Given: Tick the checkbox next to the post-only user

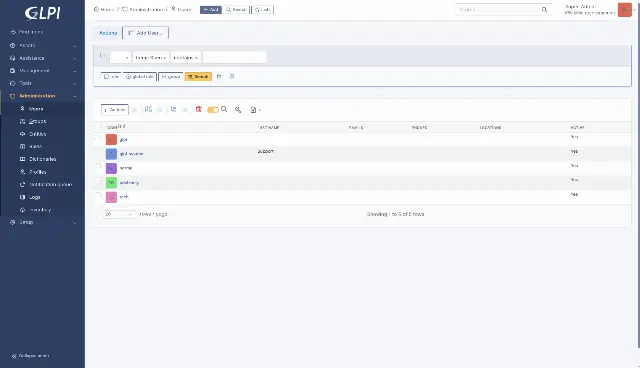Looking at the screenshot, I should click(98, 181).
